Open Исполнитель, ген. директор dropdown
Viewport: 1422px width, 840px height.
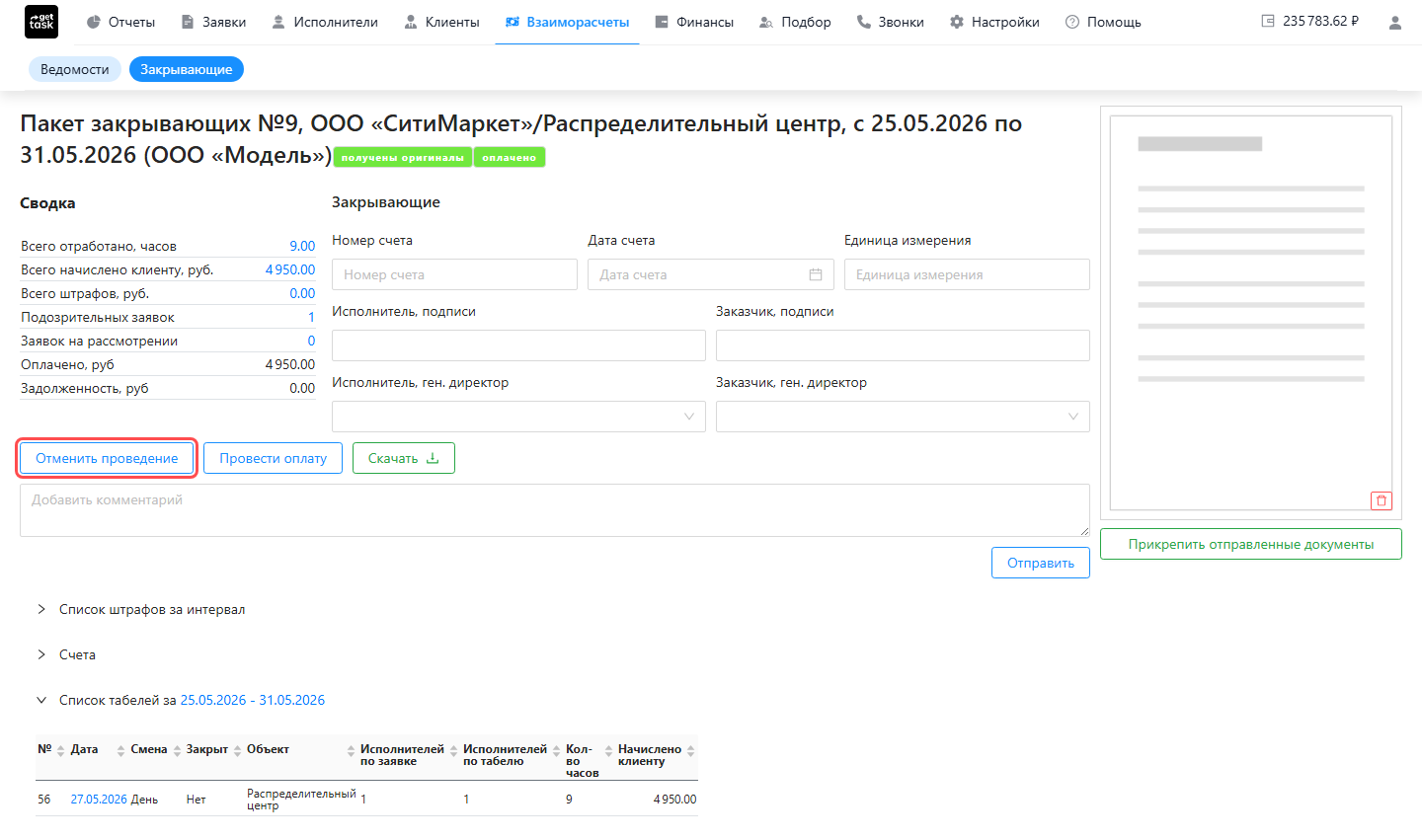click(x=518, y=417)
